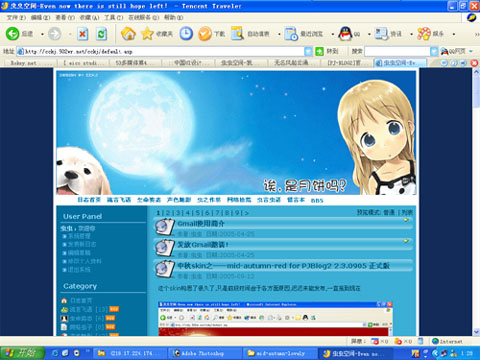Click the vertical scrollbar up arrow
480x360 pixels.
pos(476,72)
